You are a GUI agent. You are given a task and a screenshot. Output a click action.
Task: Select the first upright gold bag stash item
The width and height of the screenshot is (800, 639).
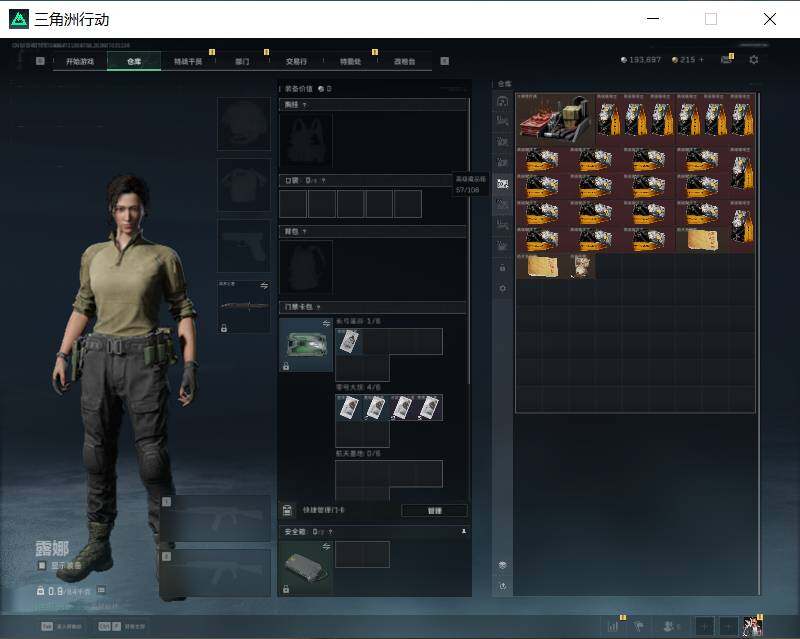(x=609, y=119)
